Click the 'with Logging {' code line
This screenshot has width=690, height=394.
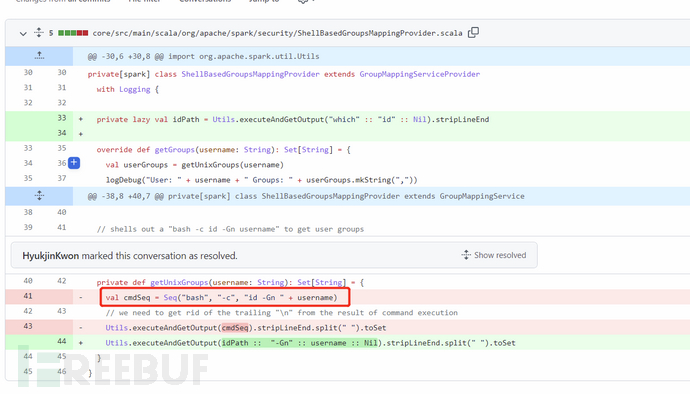[128, 89]
